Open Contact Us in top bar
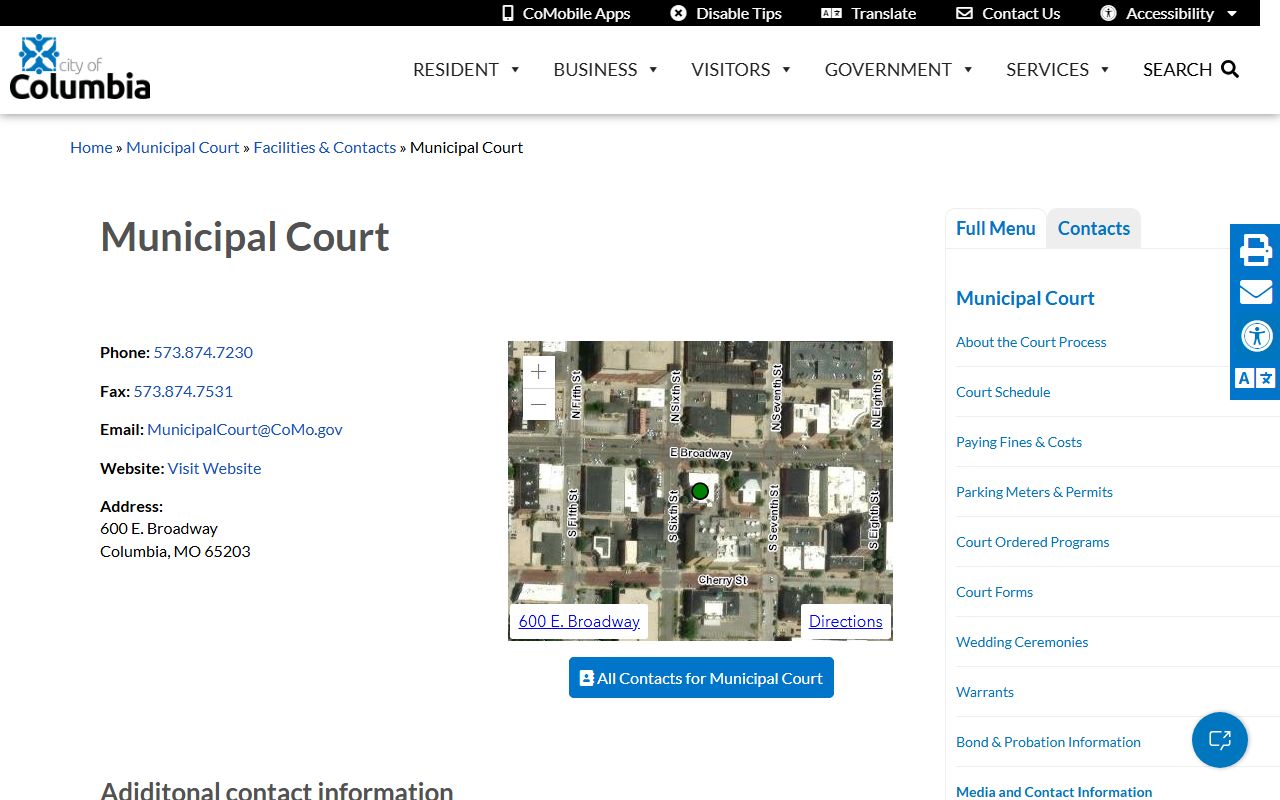 [x=1008, y=13]
